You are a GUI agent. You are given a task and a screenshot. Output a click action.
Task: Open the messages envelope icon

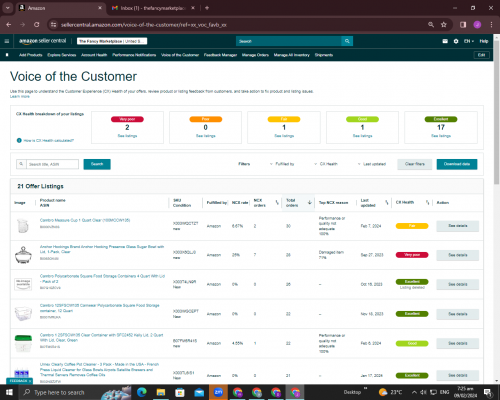tap(445, 41)
